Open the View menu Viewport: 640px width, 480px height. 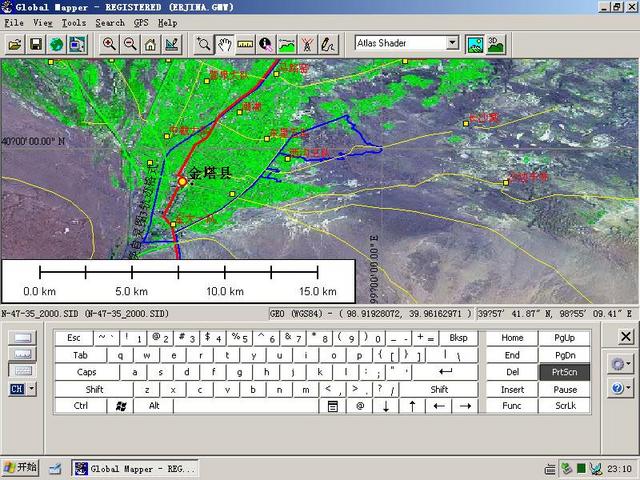click(43, 23)
